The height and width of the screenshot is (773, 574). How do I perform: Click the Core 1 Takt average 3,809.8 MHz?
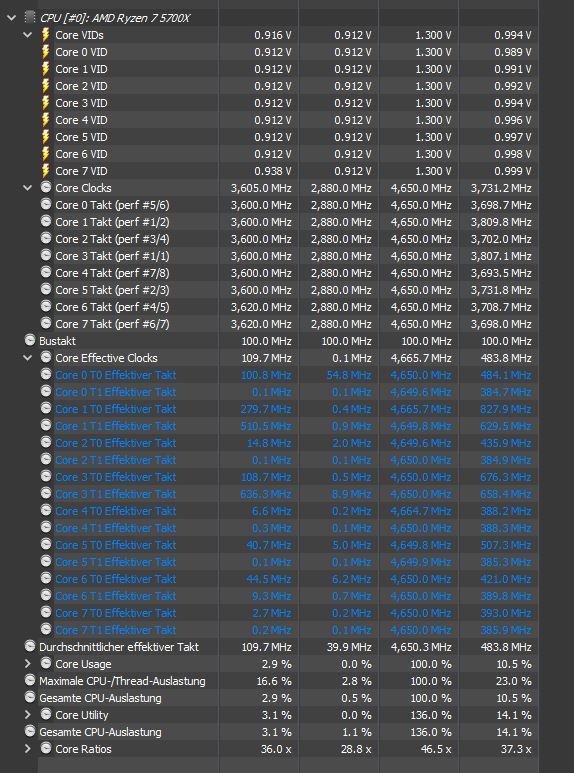coord(501,222)
